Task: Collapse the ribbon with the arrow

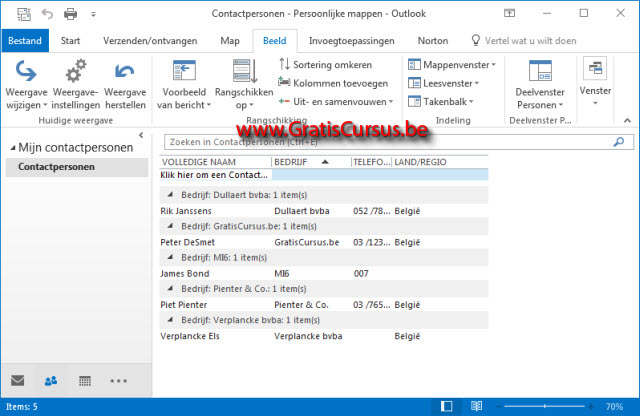Action: [627, 120]
